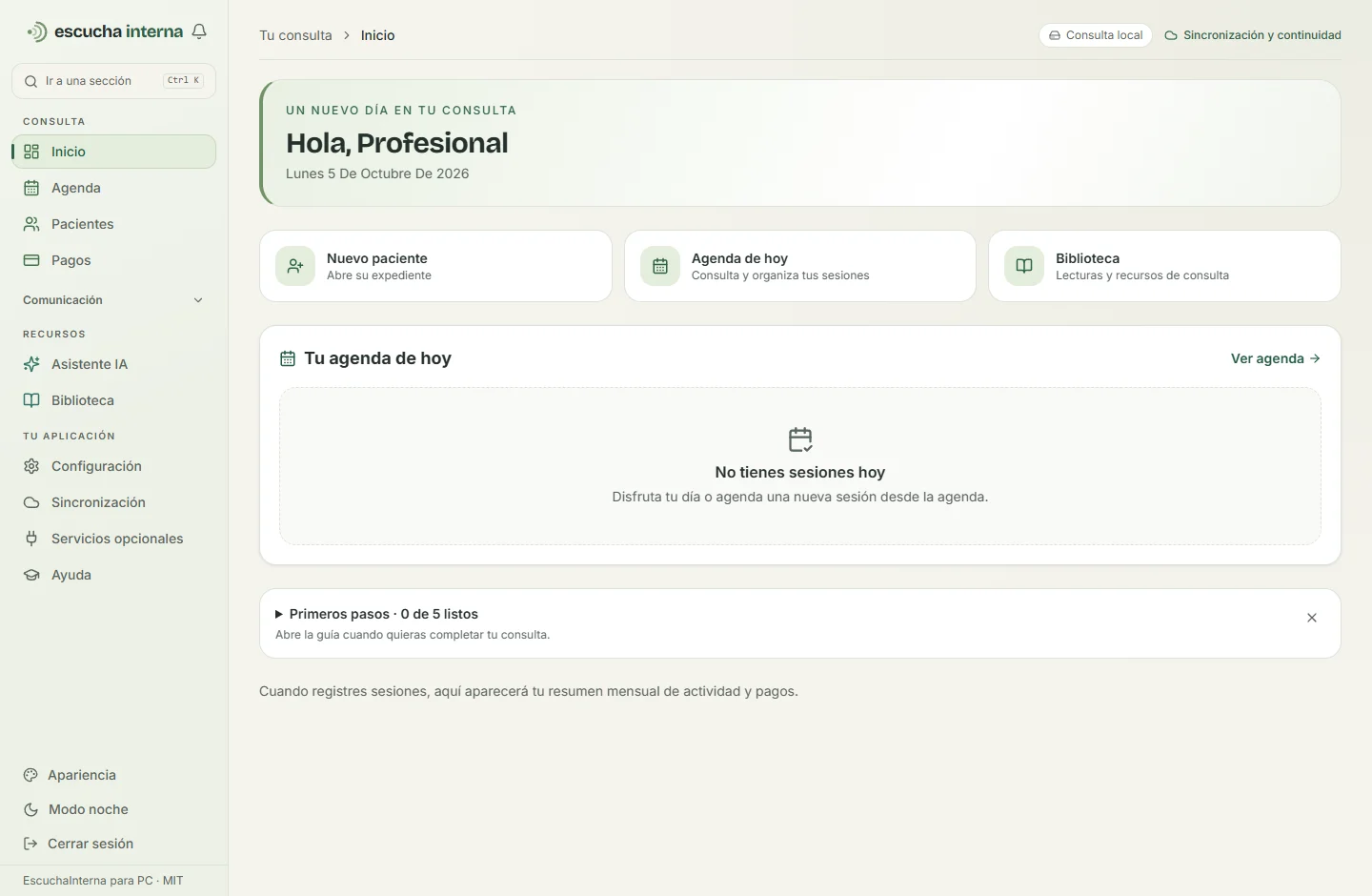Click the notification bell icon
The height and width of the screenshot is (896, 1372).
tap(199, 31)
